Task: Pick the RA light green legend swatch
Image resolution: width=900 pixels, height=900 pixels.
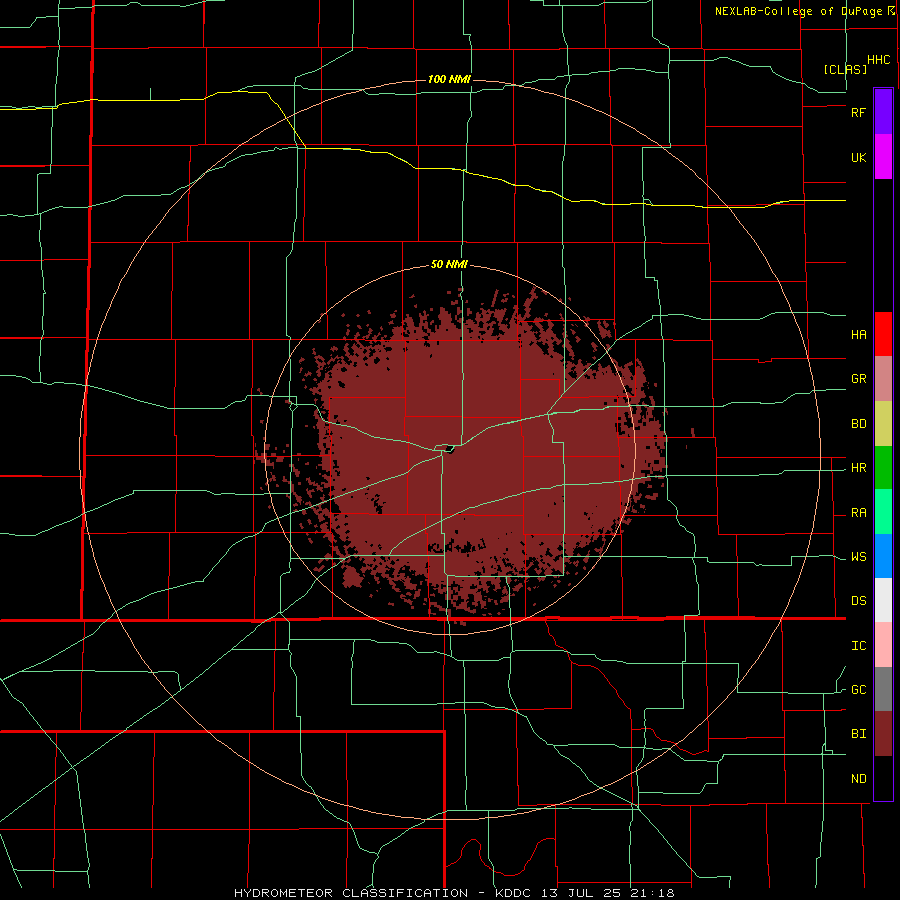Action: click(x=883, y=512)
